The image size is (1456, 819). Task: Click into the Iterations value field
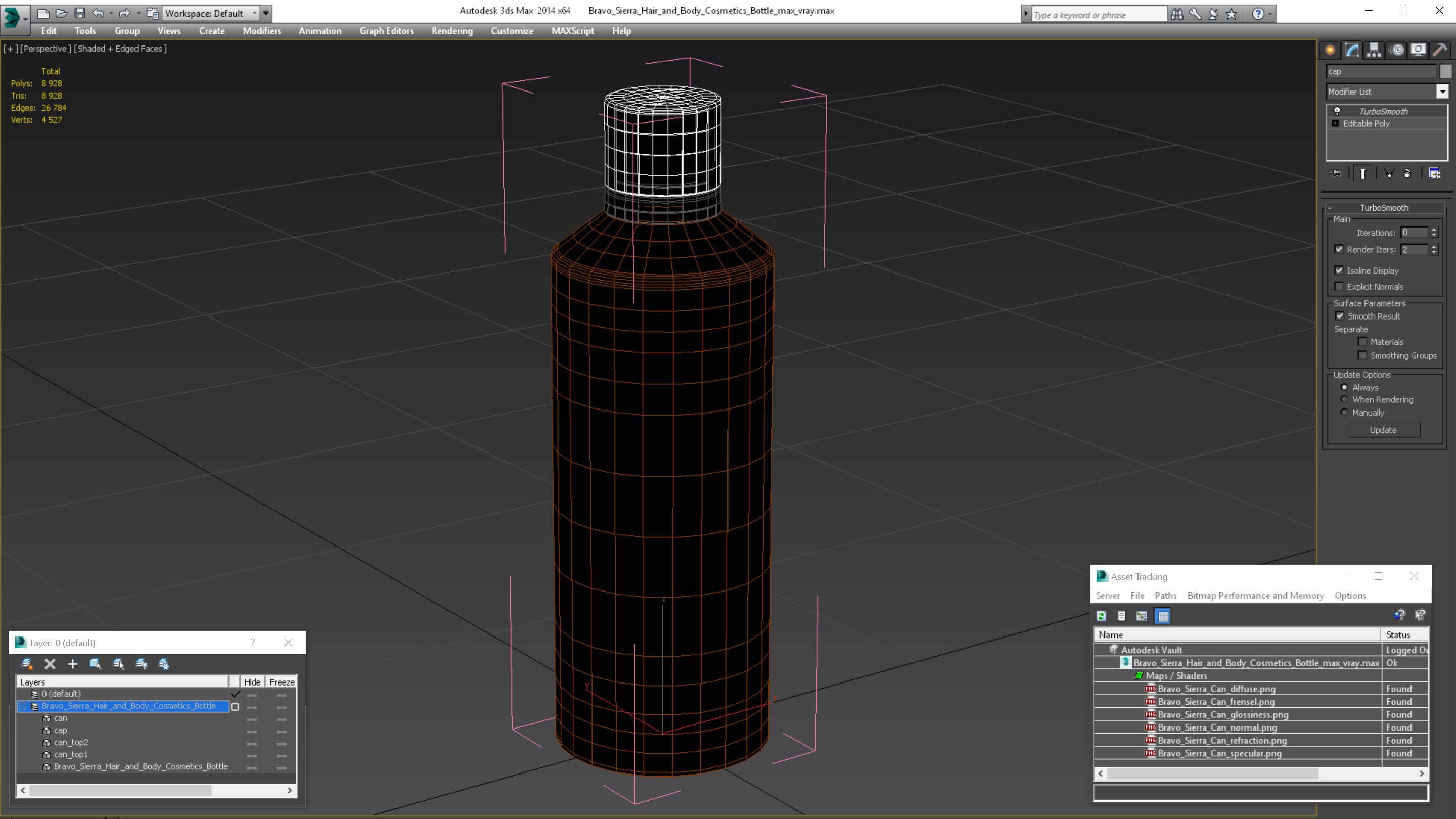click(x=1414, y=233)
